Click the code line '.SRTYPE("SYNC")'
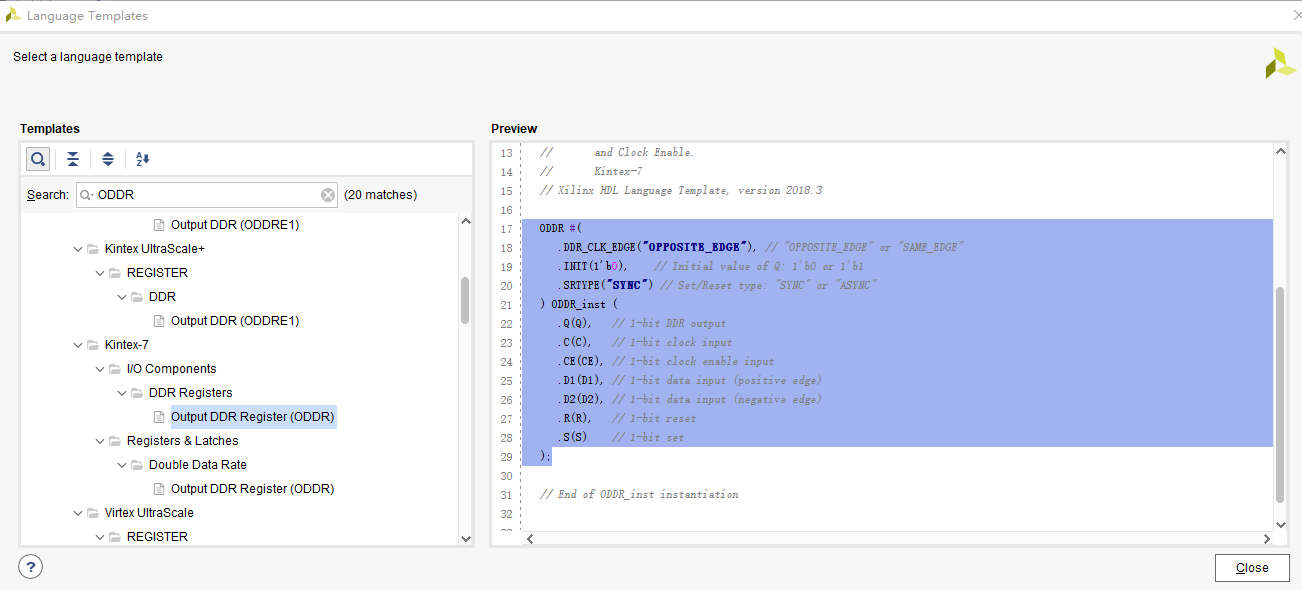 point(606,285)
